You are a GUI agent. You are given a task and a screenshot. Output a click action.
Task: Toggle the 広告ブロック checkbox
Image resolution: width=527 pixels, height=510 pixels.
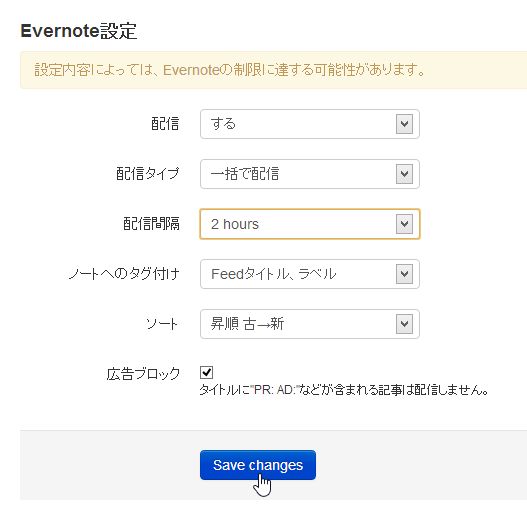click(x=206, y=372)
